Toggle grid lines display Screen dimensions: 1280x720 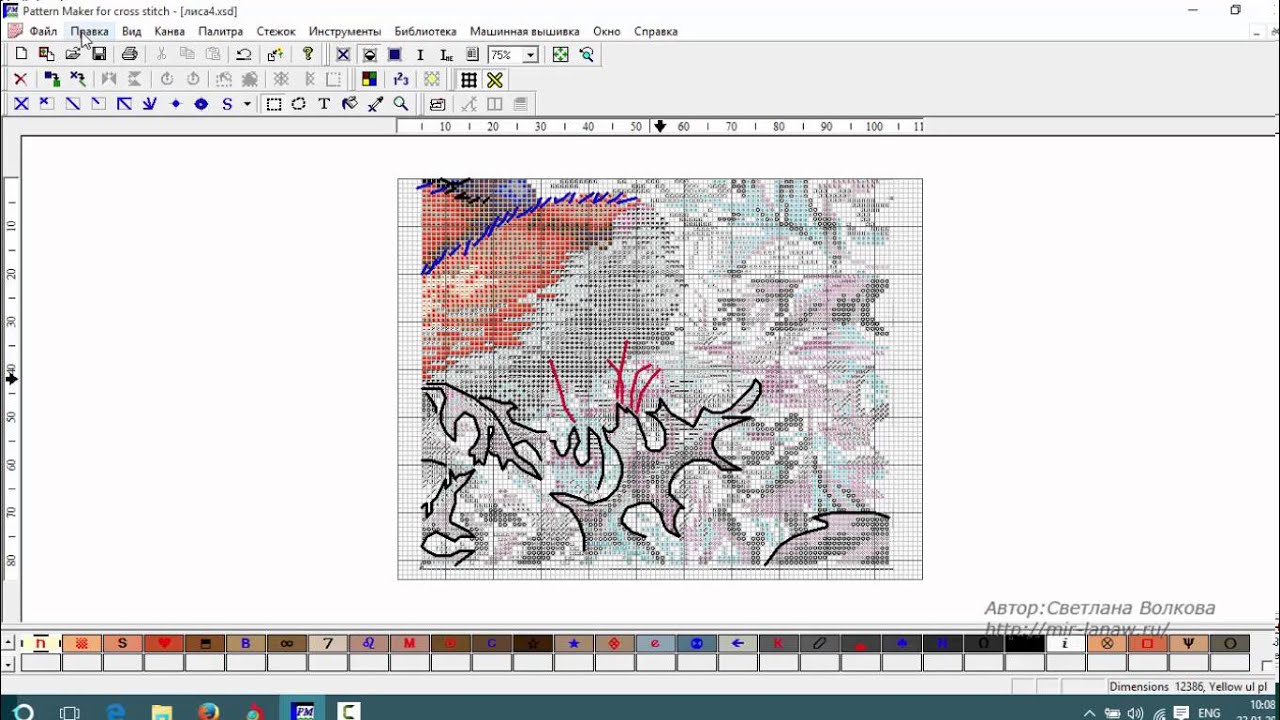pyautogui.click(x=469, y=80)
